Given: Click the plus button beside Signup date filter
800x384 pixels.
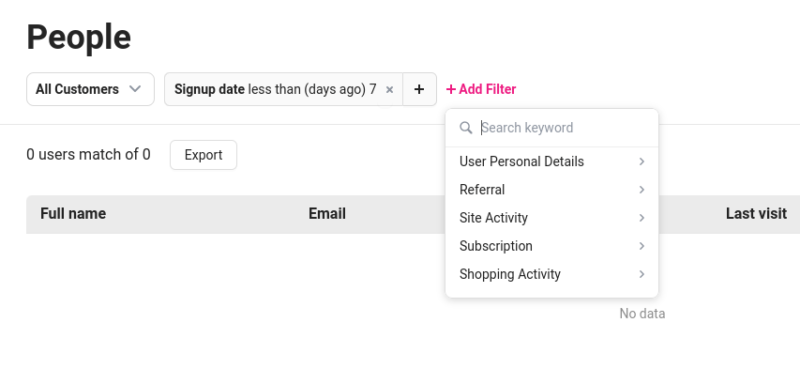Looking at the screenshot, I should [x=419, y=89].
